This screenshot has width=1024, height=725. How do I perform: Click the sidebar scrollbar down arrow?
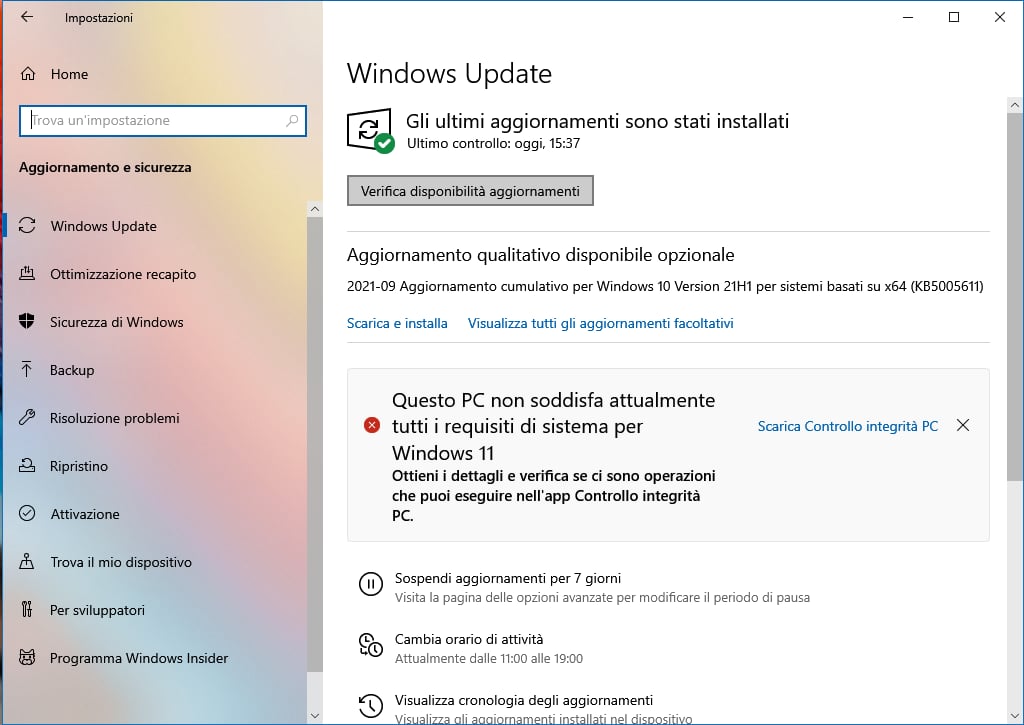pyautogui.click(x=315, y=715)
